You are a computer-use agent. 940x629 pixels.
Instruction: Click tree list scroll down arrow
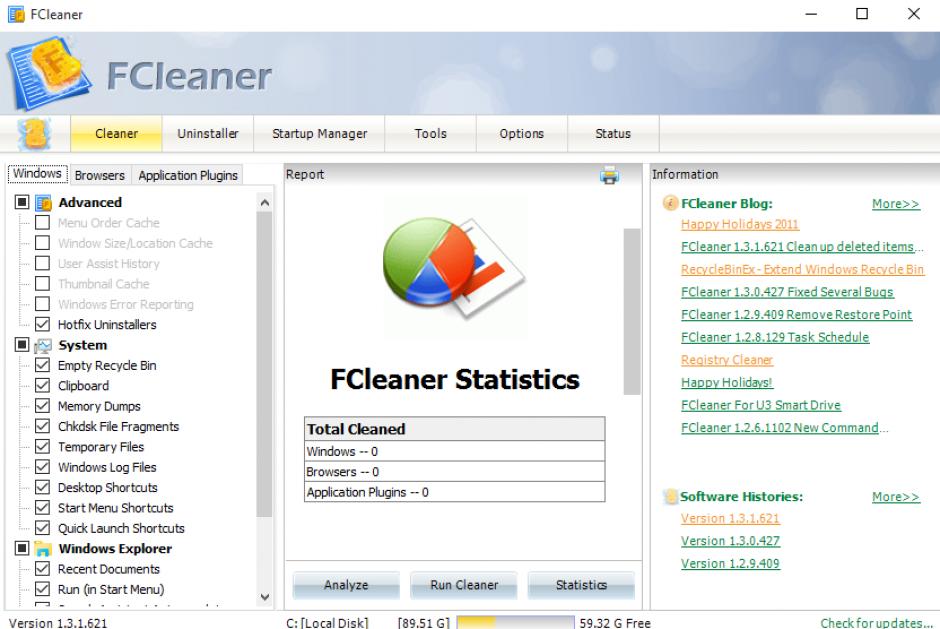click(264, 597)
